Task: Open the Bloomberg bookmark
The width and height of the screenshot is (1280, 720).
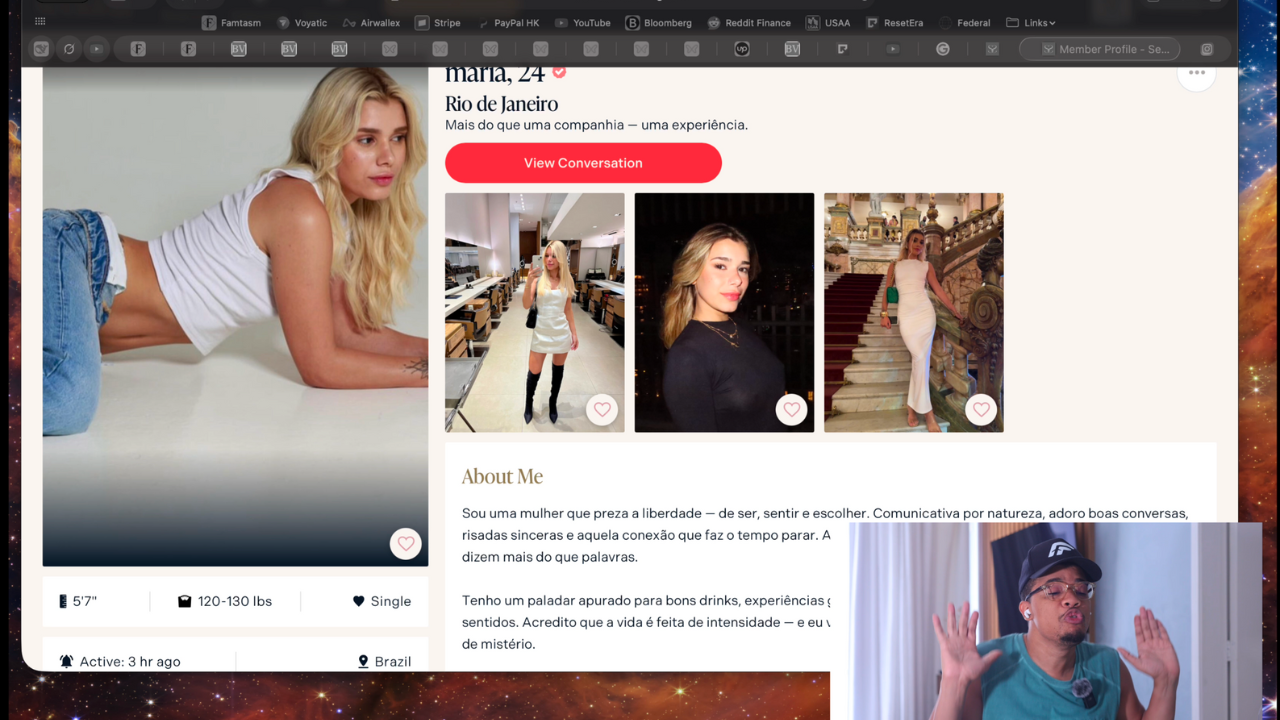Action: click(x=658, y=23)
